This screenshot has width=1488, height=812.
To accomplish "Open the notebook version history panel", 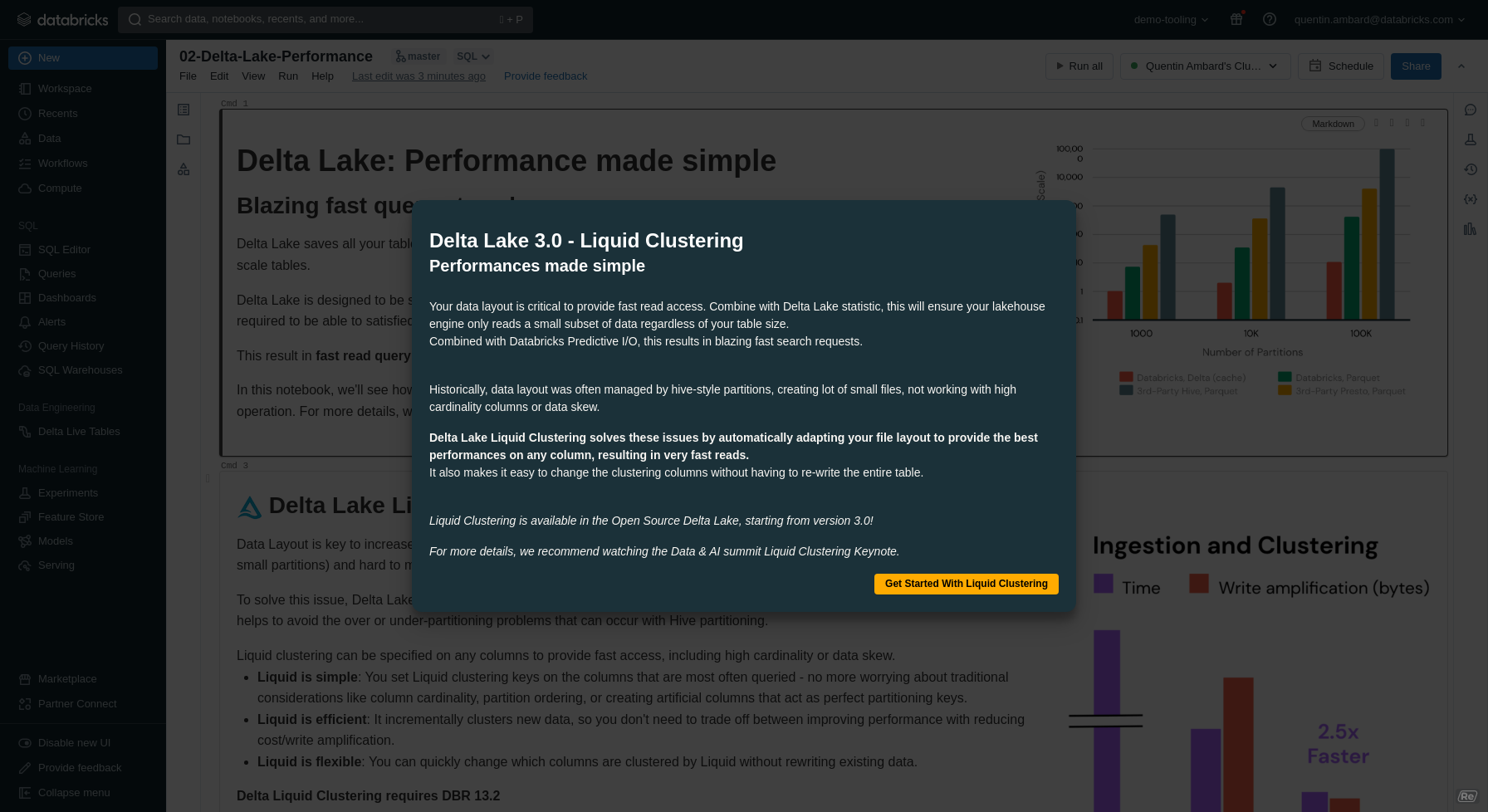I will click(1471, 169).
